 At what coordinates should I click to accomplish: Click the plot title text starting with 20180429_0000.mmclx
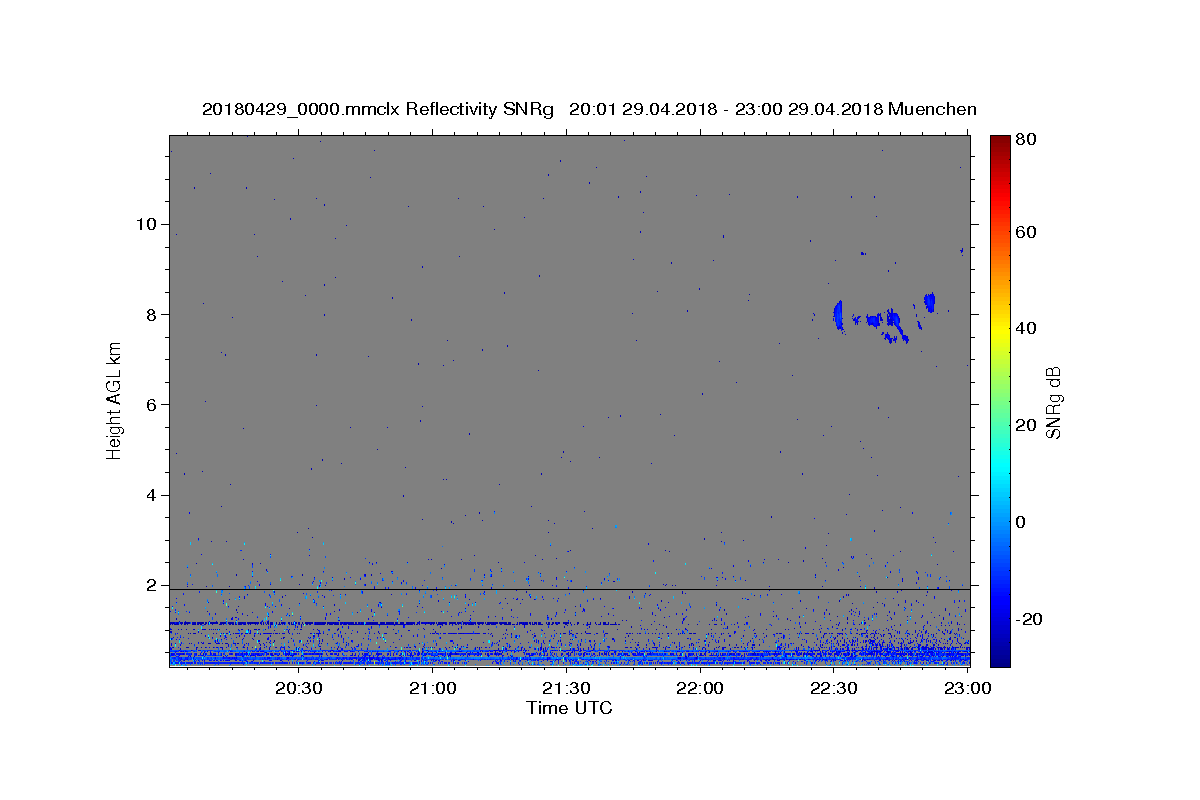click(589, 109)
